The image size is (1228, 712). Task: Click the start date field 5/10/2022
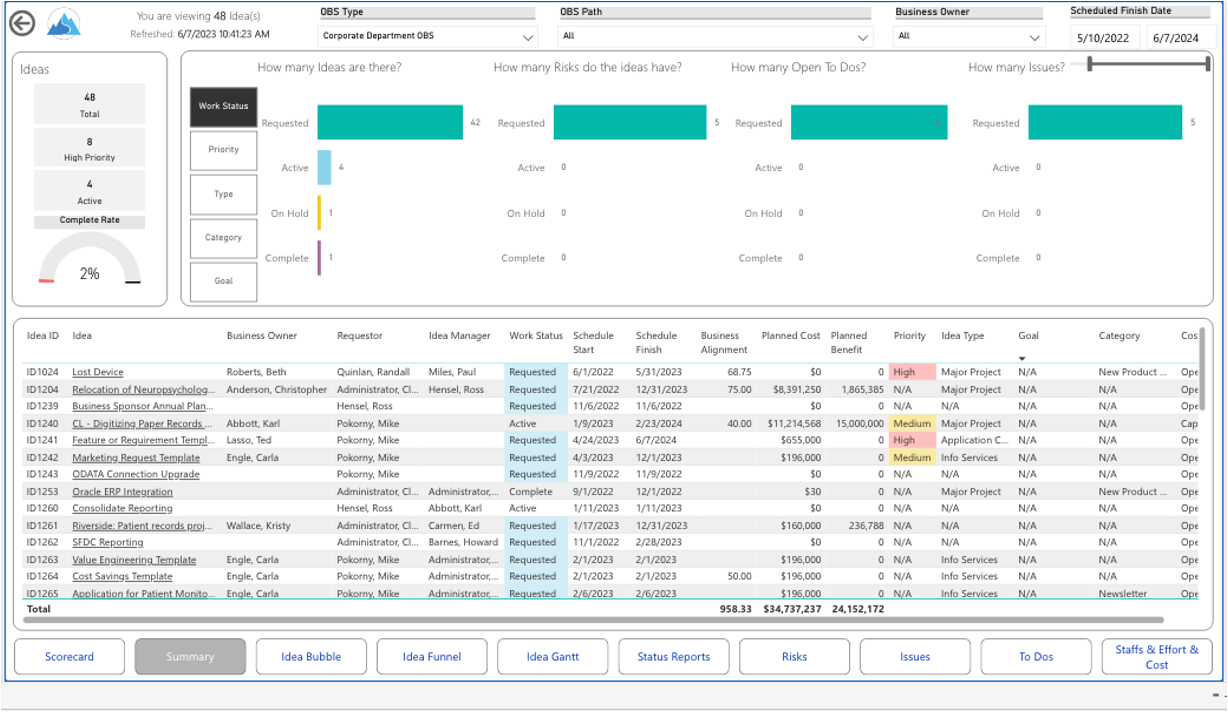[1103, 38]
